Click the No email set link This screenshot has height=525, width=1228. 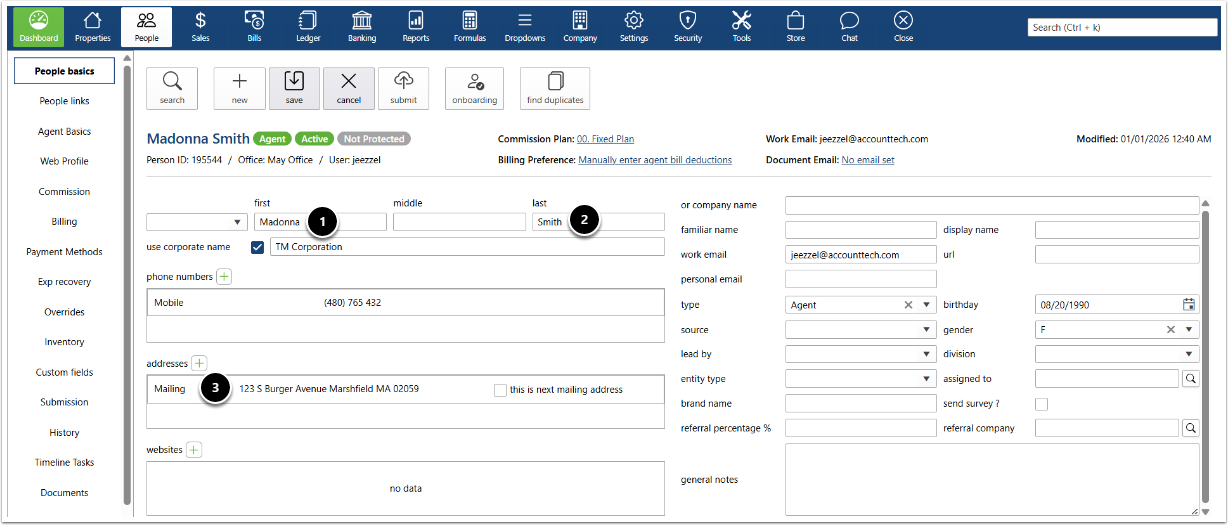(x=867, y=160)
